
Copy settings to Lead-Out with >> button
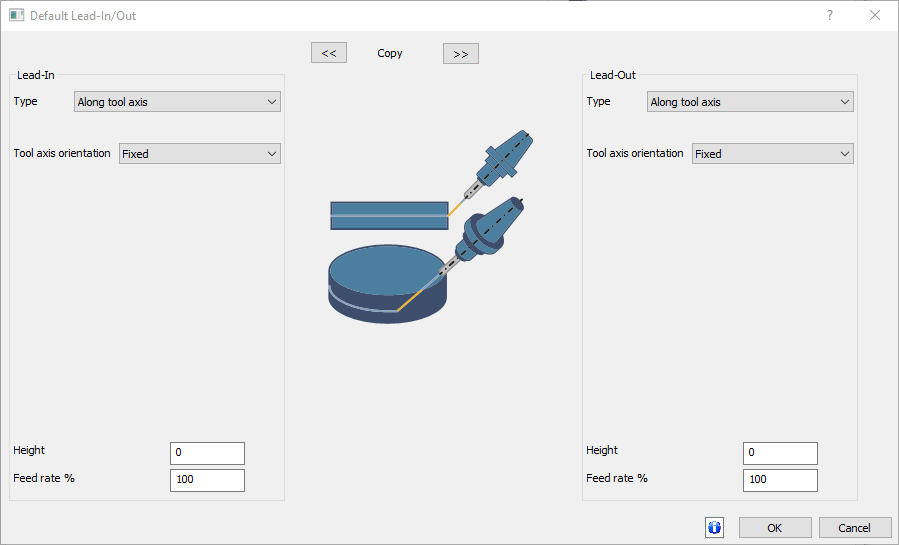(461, 54)
